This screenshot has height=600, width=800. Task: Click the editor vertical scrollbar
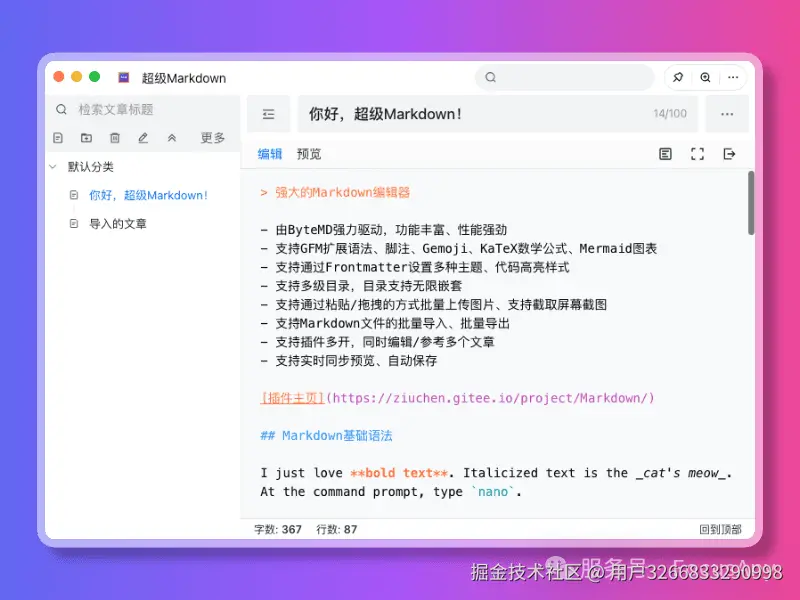click(751, 203)
